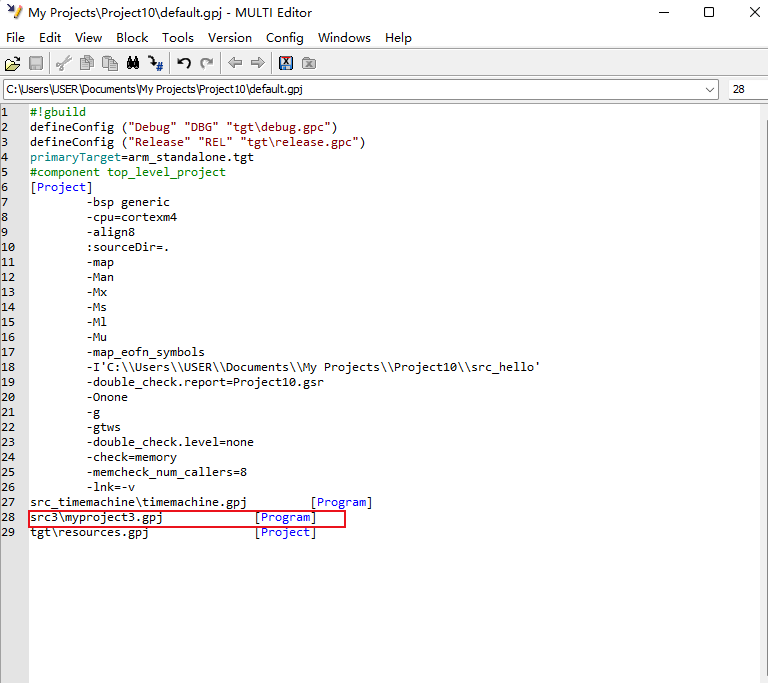Click the src3\myproject3.gpj line in editor
The width and height of the screenshot is (768, 683).
point(96,518)
